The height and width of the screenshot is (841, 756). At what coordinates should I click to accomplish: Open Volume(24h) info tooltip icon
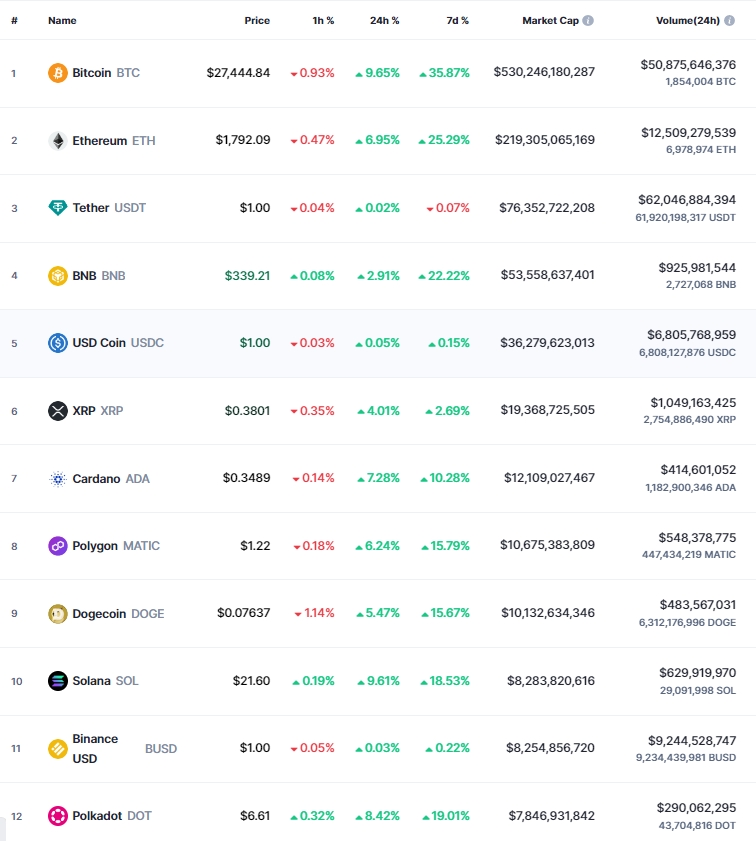coord(729,20)
